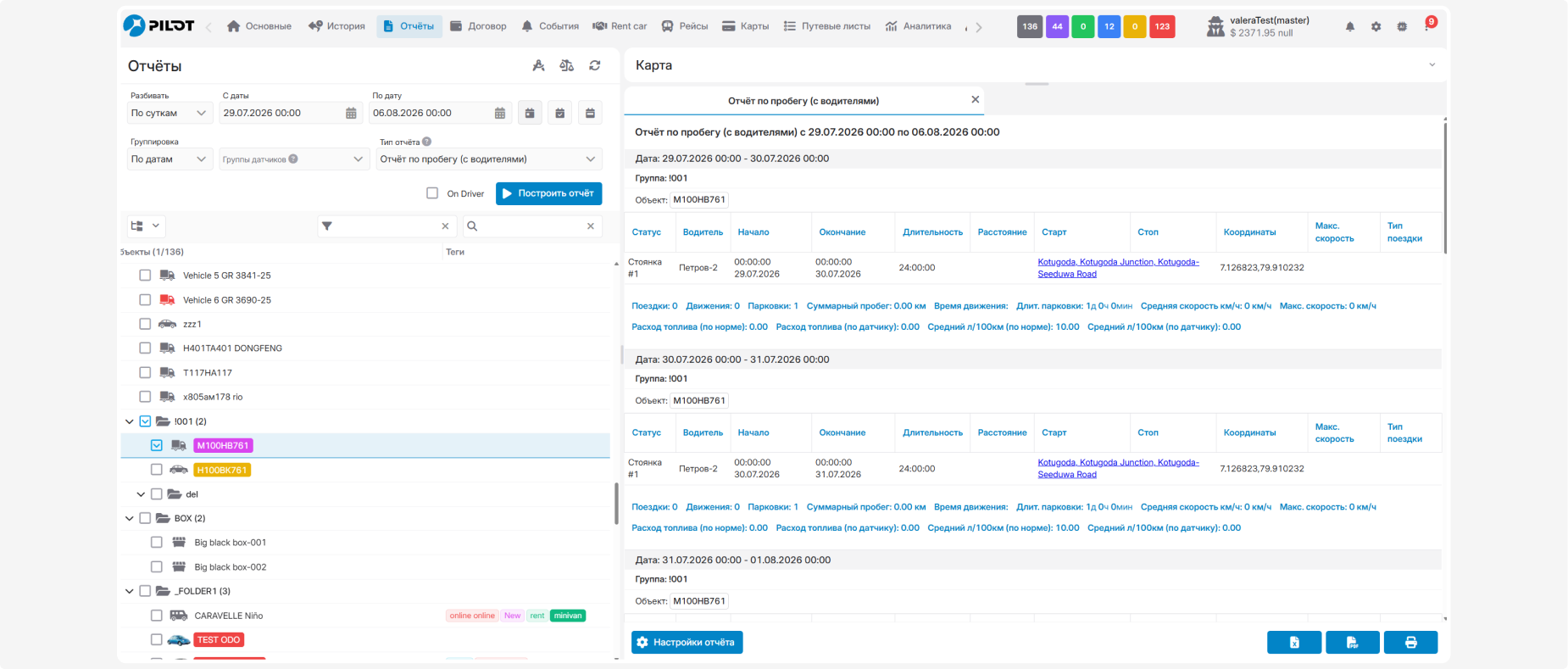Open the tree view mode dropdown
This screenshot has width=1568, height=669.
[145, 226]
